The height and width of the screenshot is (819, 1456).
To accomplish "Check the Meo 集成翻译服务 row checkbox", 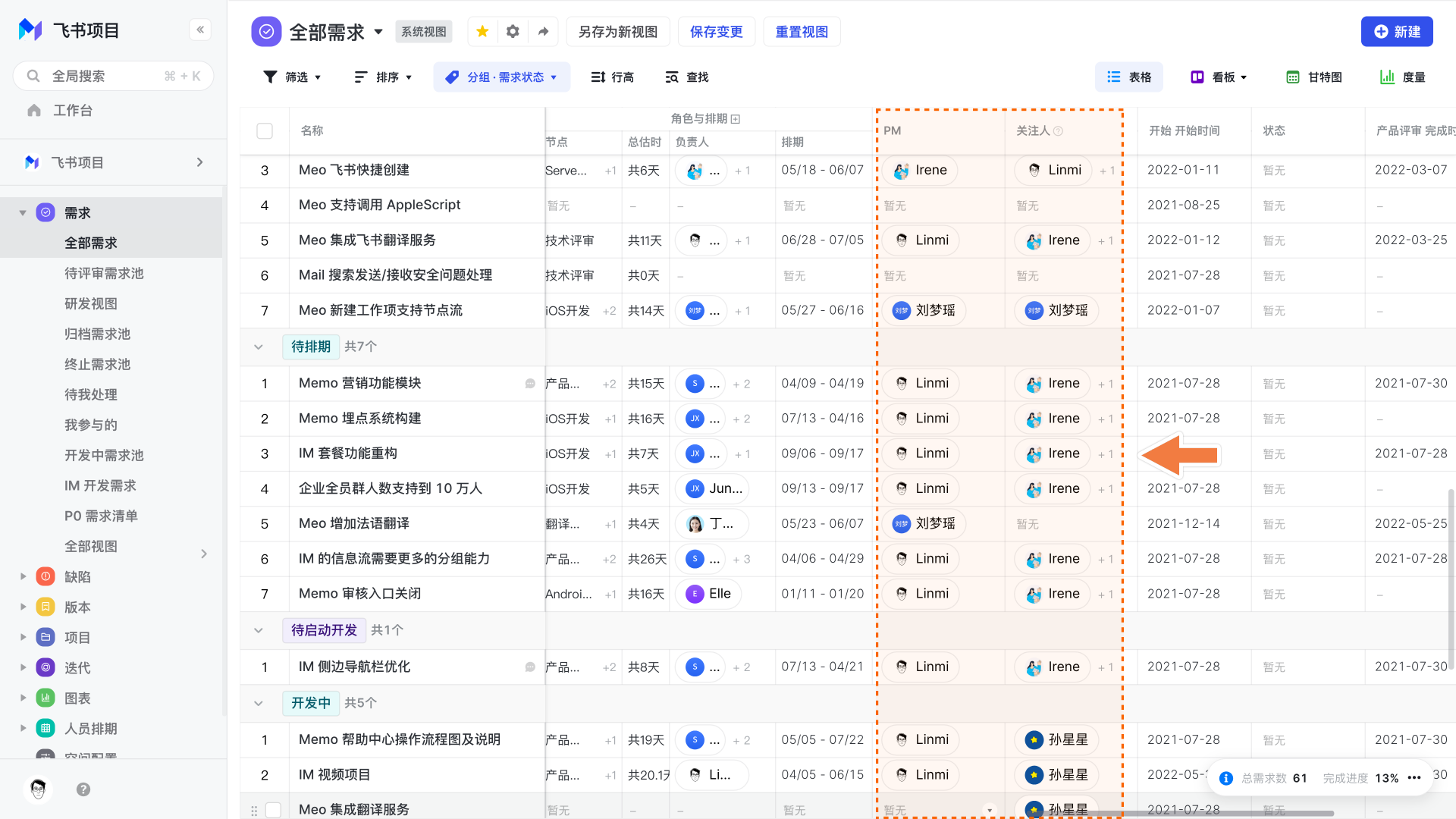I will (x=273, y=810).
